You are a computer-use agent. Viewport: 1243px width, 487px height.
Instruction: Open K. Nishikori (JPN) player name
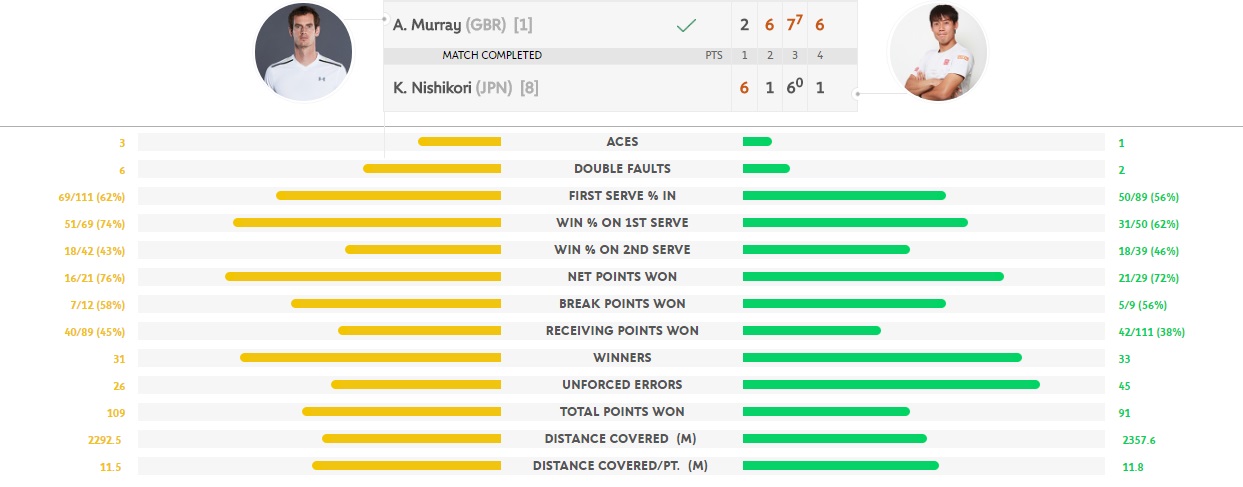click(x=453, y=88)
